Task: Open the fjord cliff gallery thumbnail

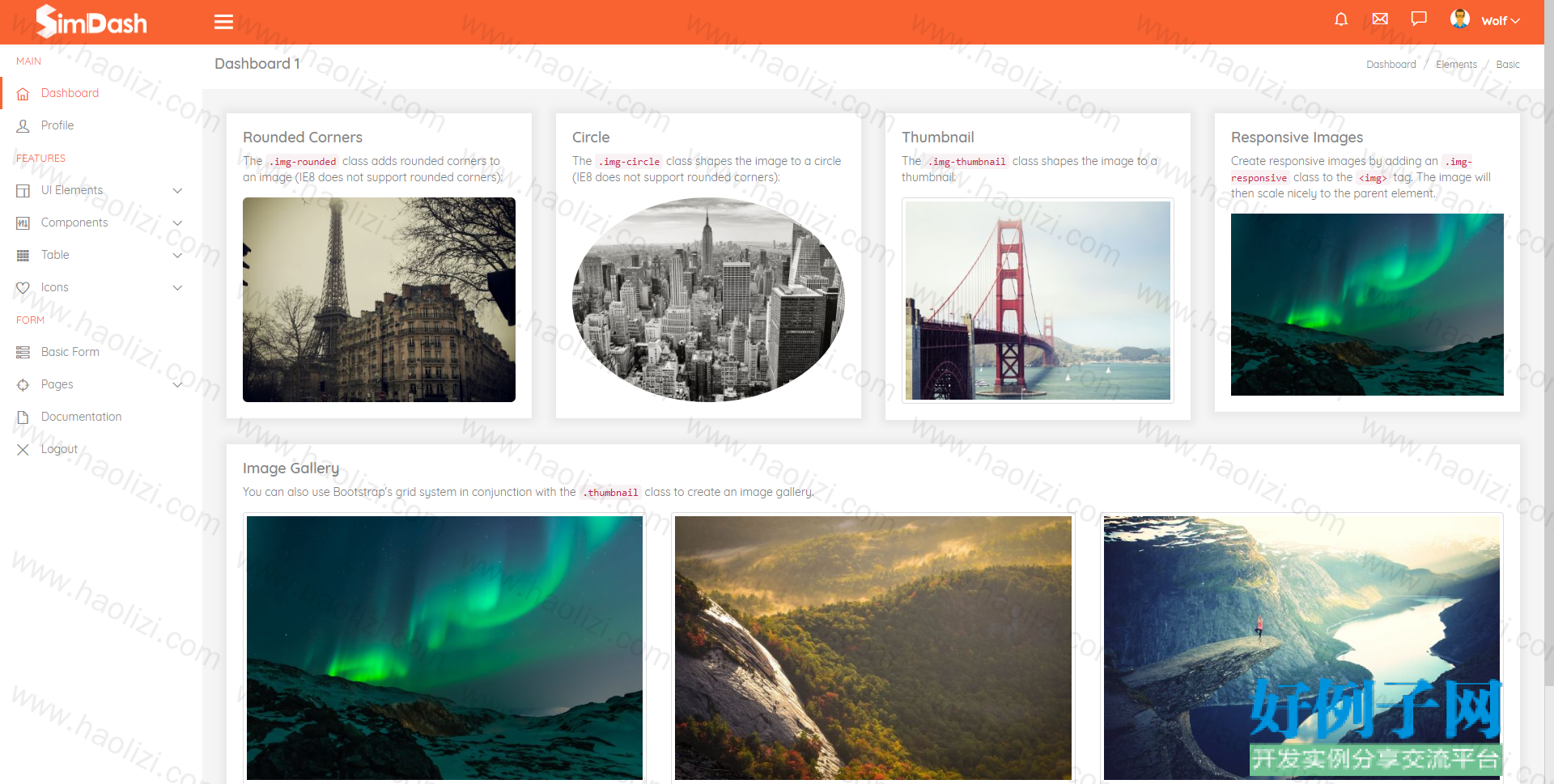Action: [1301, 647]
